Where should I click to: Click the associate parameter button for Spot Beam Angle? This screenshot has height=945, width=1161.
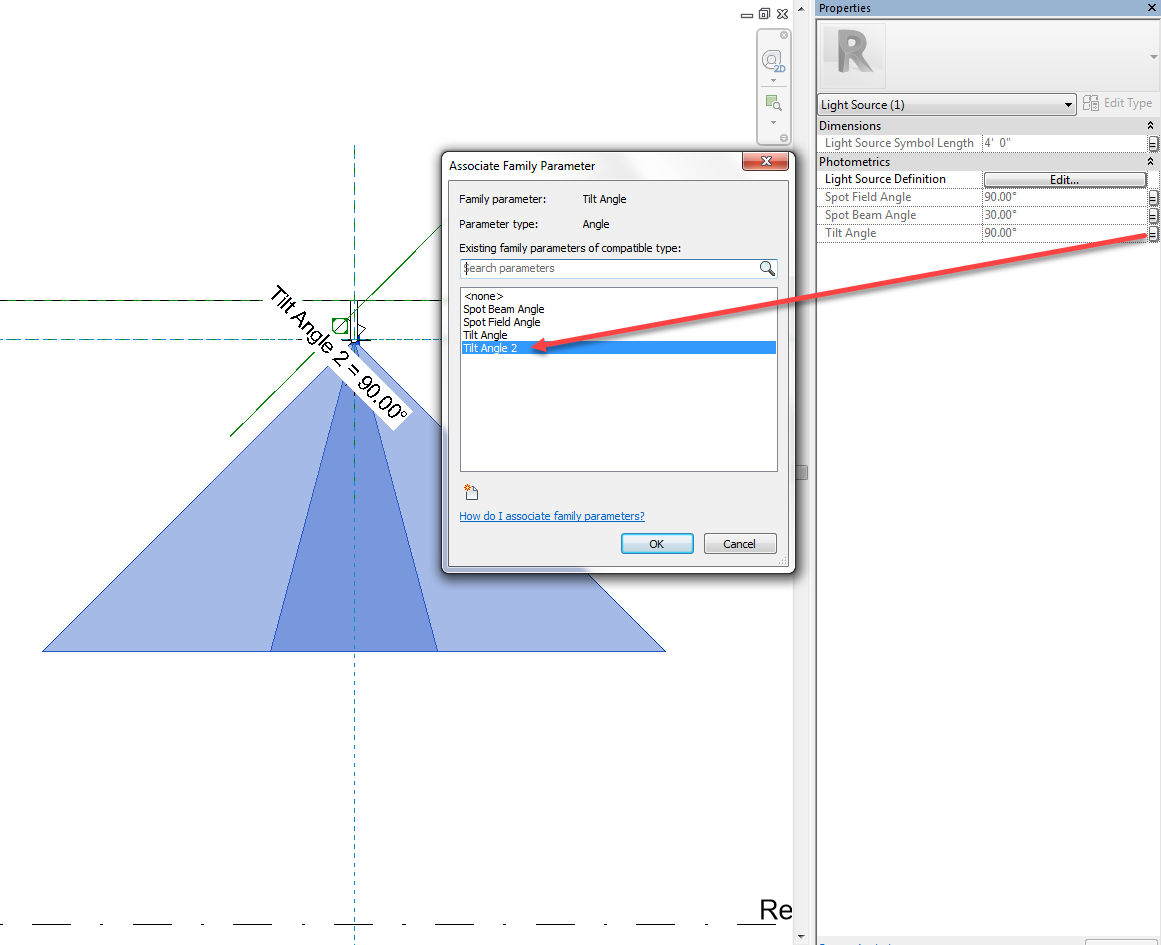click(1153, 215)
